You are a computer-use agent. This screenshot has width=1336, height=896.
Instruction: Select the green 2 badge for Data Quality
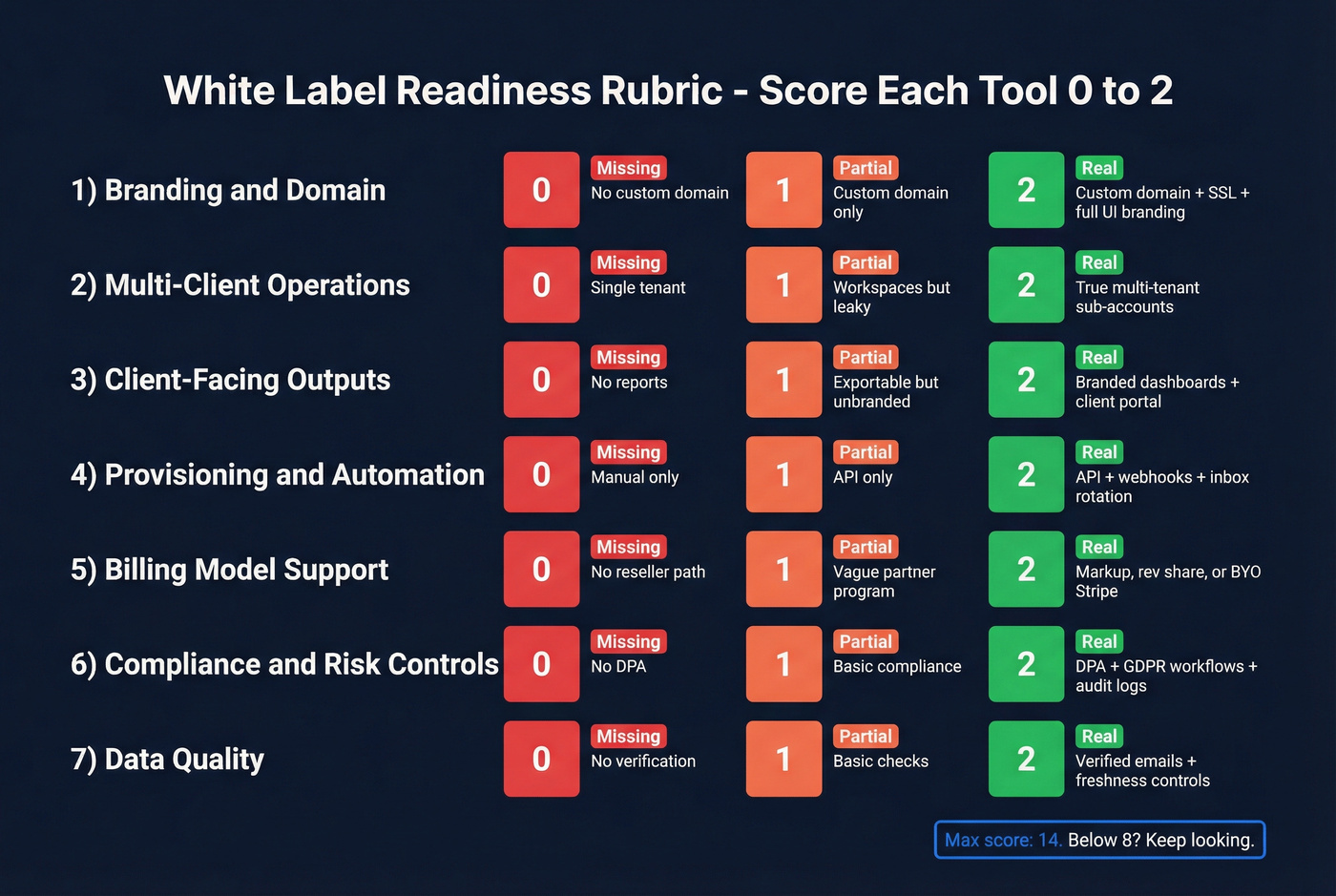click(1026, 759)
